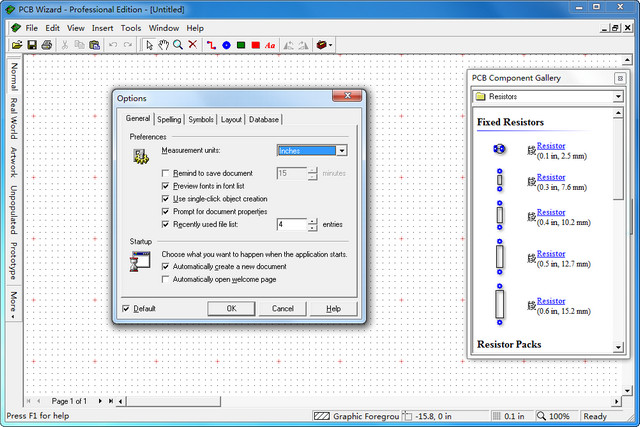Toggle Use single-click object creation

coord(165,199)
